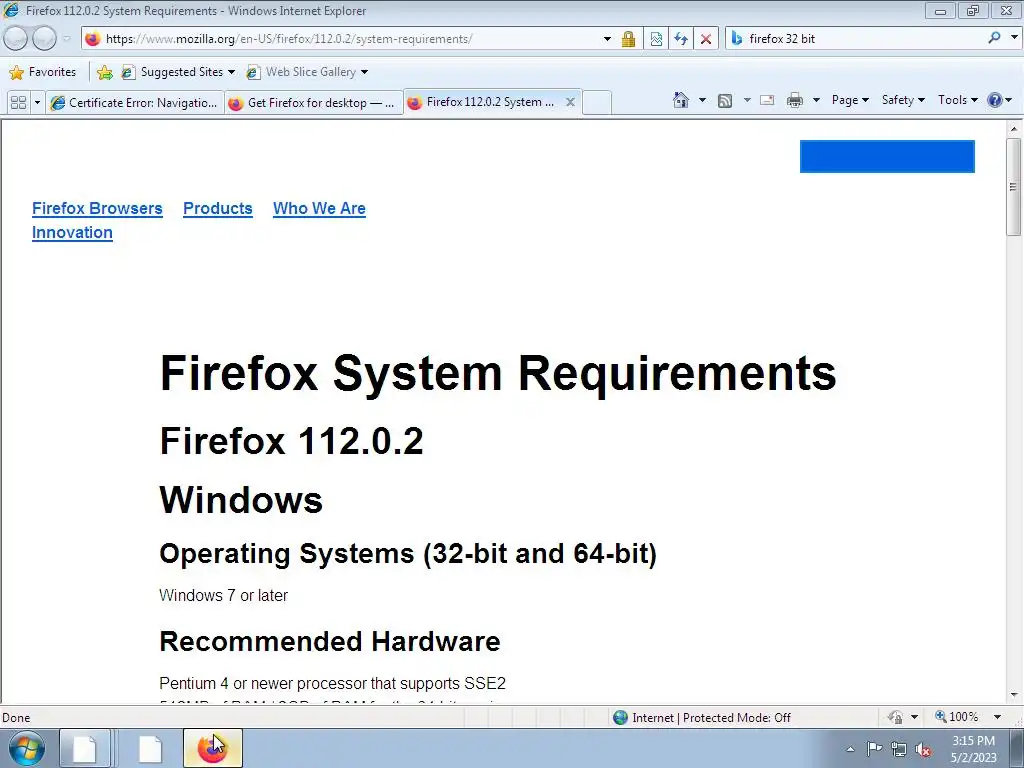Click the 100% zoom level button
The width and height of the screenshot is (1024, 768).
[x=957, y=717]
